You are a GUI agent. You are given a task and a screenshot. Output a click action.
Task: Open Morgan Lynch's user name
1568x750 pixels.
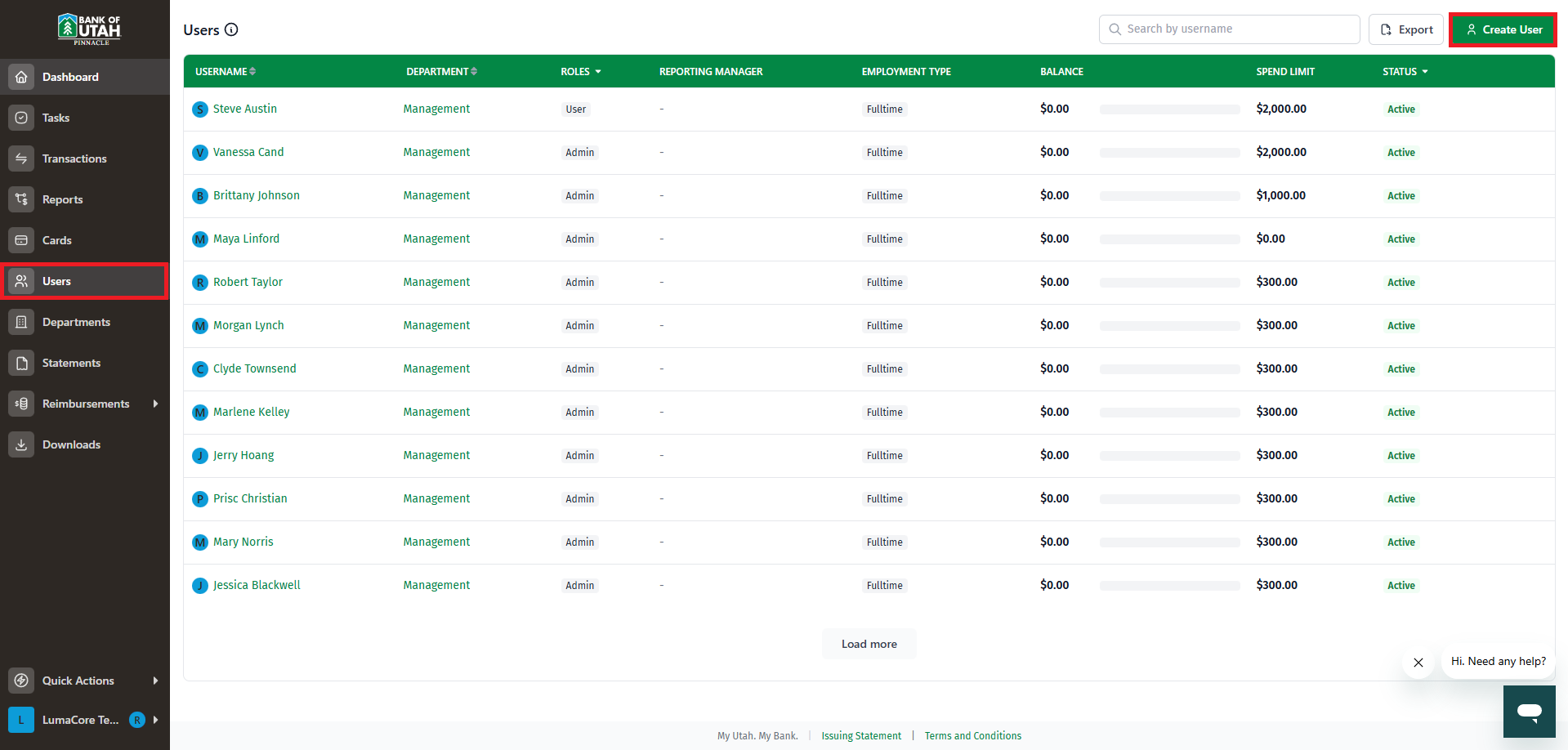(x=248, y=325)
